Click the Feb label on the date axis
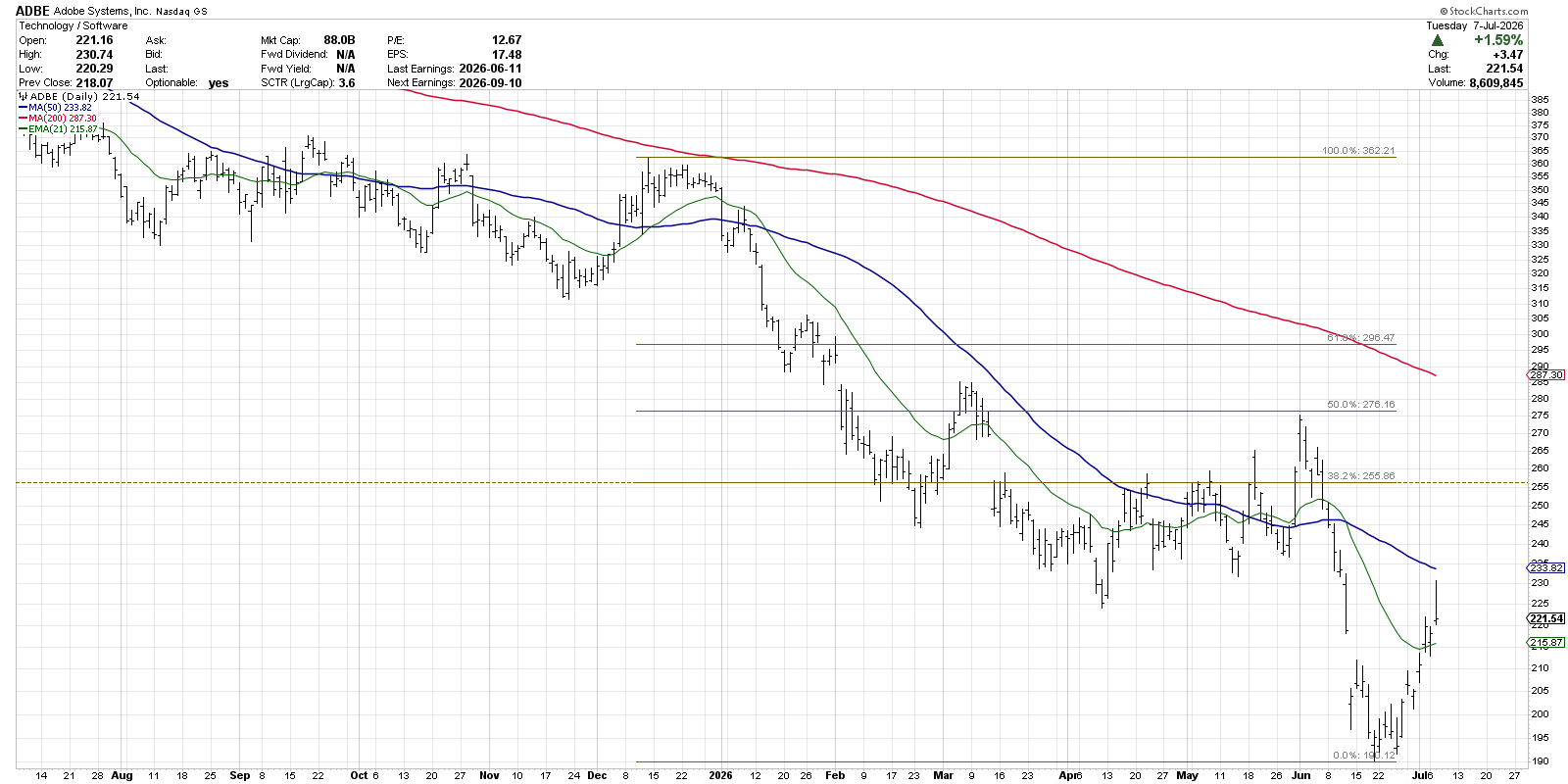This screenshot has width=1568, height=784. 835,775
